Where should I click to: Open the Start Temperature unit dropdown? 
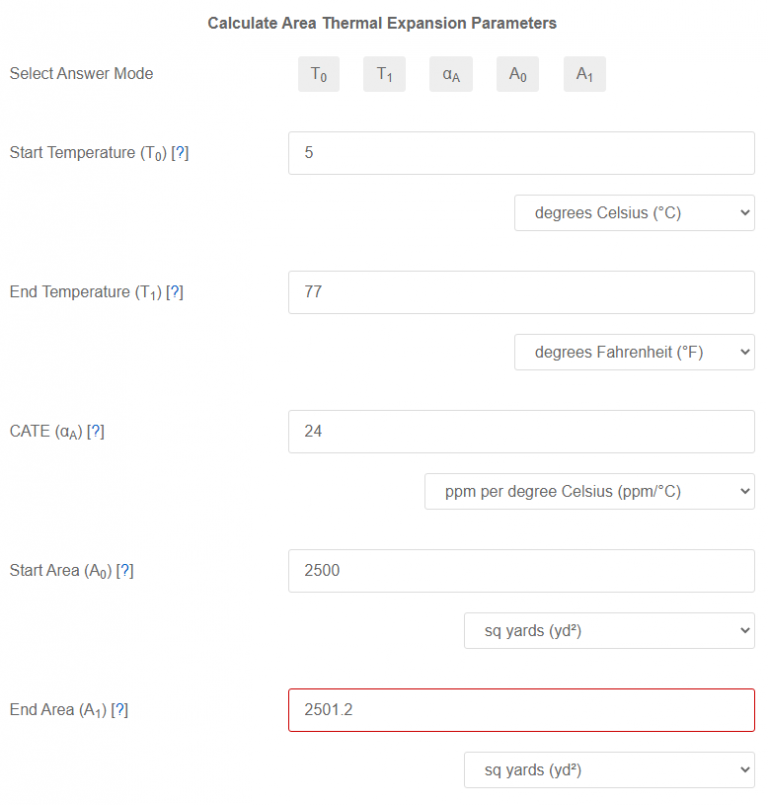(634, 212)
